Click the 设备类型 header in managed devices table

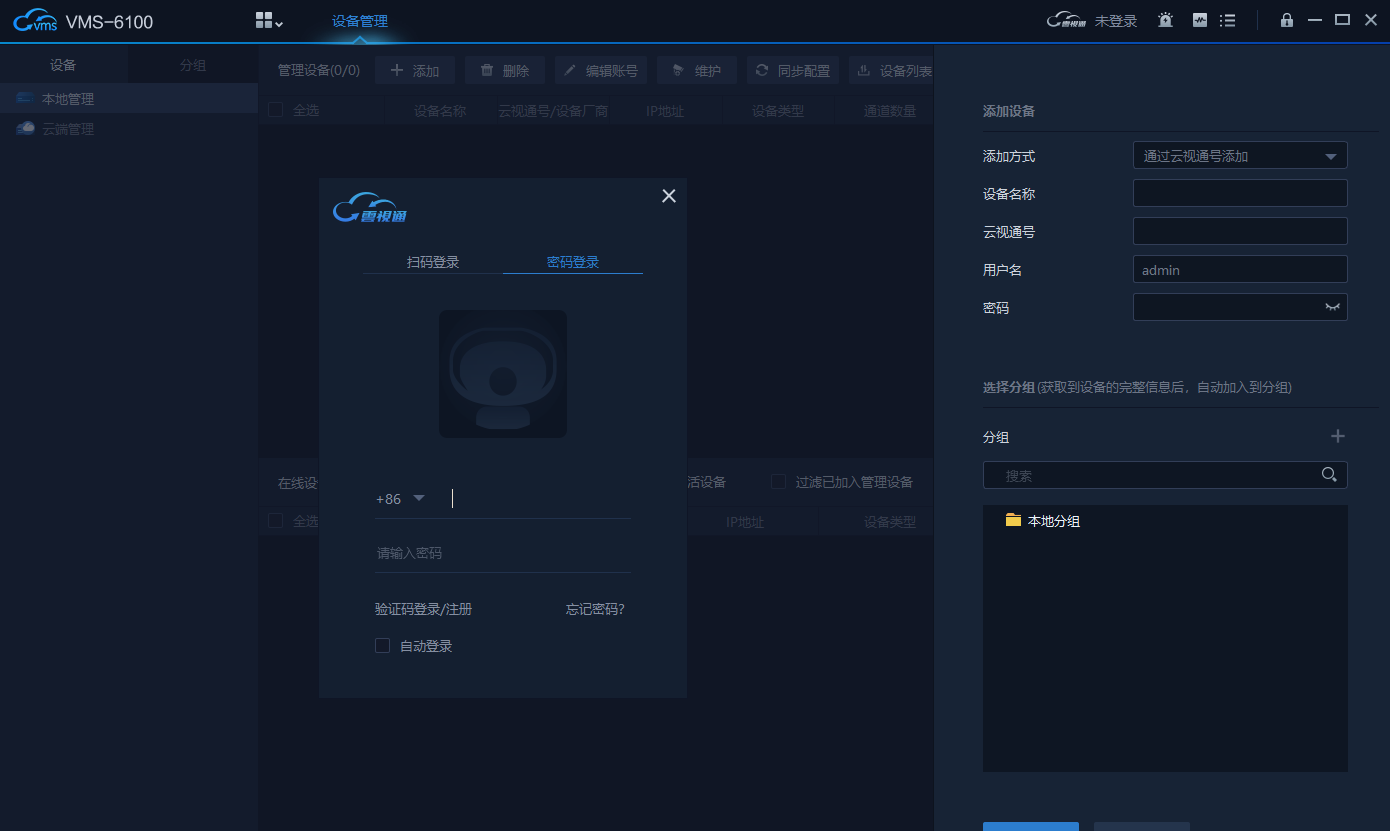[x=778, y=111]
